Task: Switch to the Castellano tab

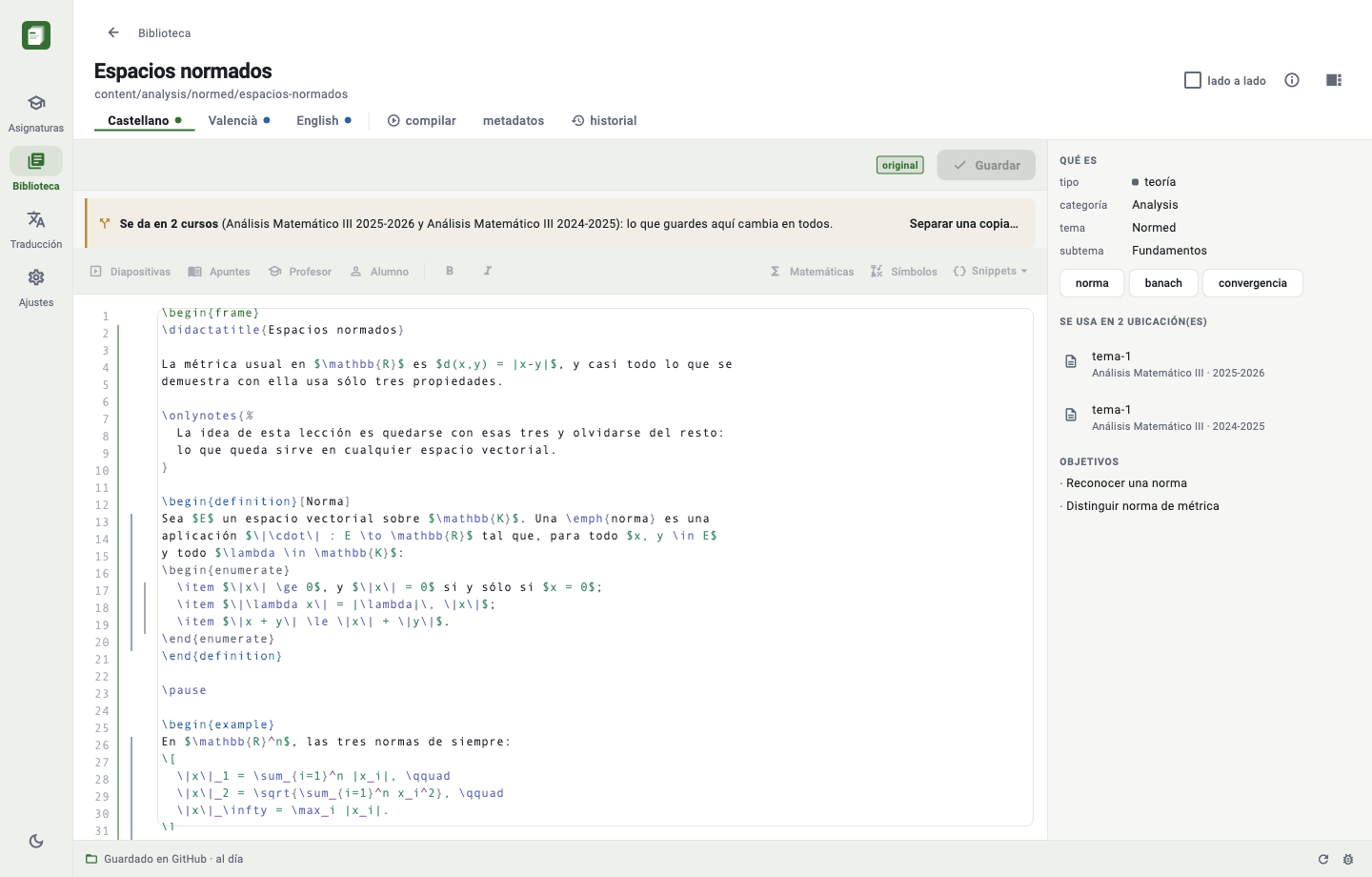Action: coord(145,120)
